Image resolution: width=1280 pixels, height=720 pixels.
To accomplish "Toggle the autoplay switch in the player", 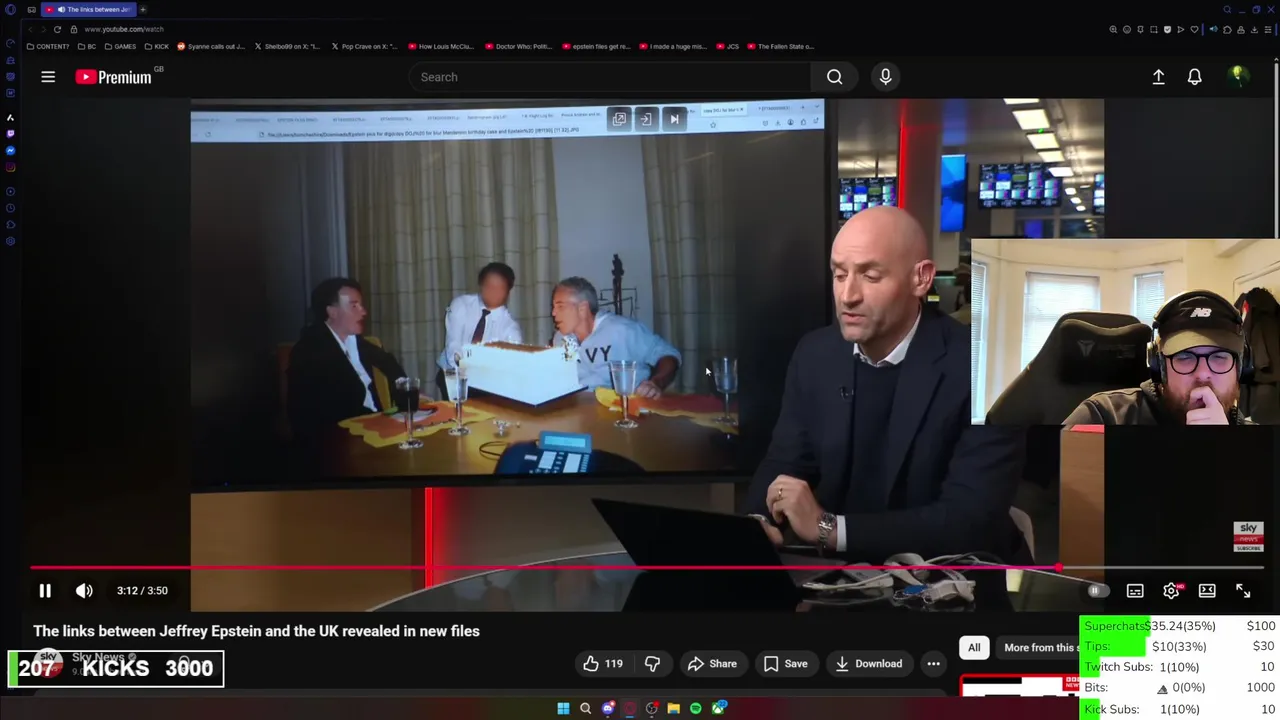I will [x=1096, y=591].
